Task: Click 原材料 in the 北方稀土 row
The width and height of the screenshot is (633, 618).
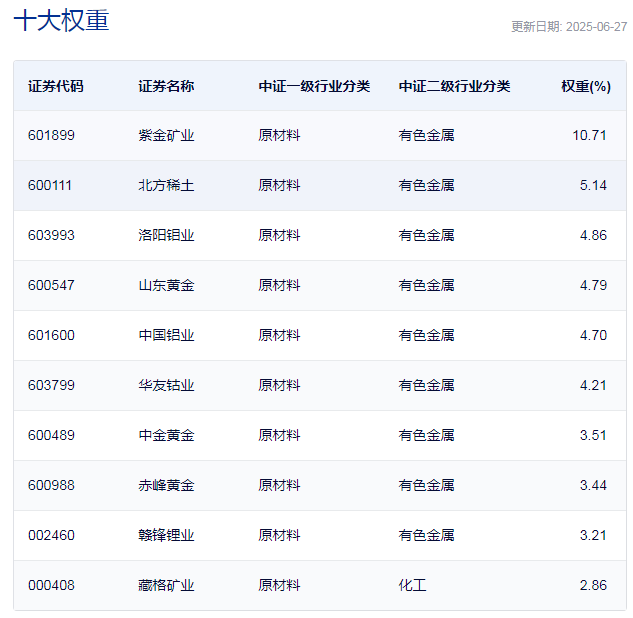Action: 279,185
